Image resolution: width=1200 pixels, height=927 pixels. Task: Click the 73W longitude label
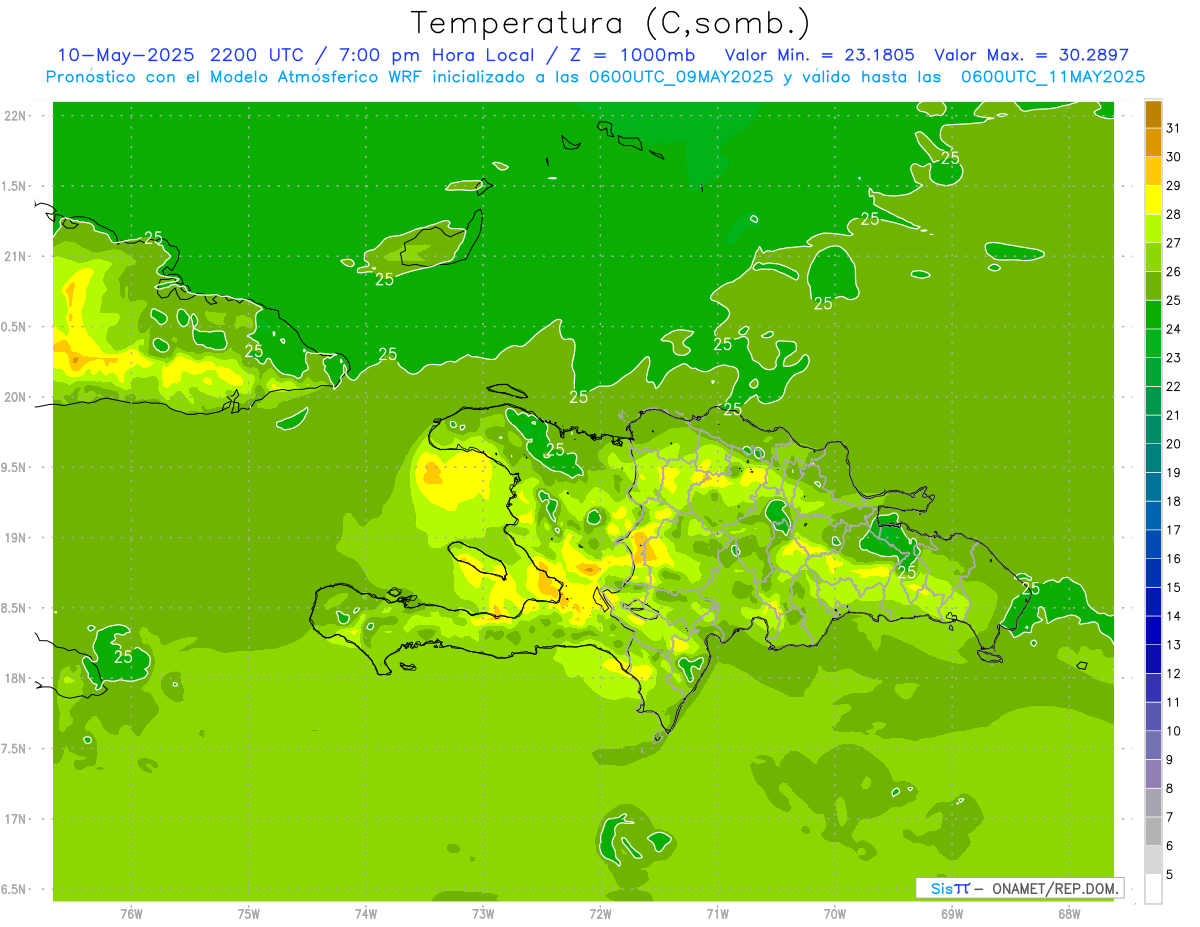pos(483,913)
